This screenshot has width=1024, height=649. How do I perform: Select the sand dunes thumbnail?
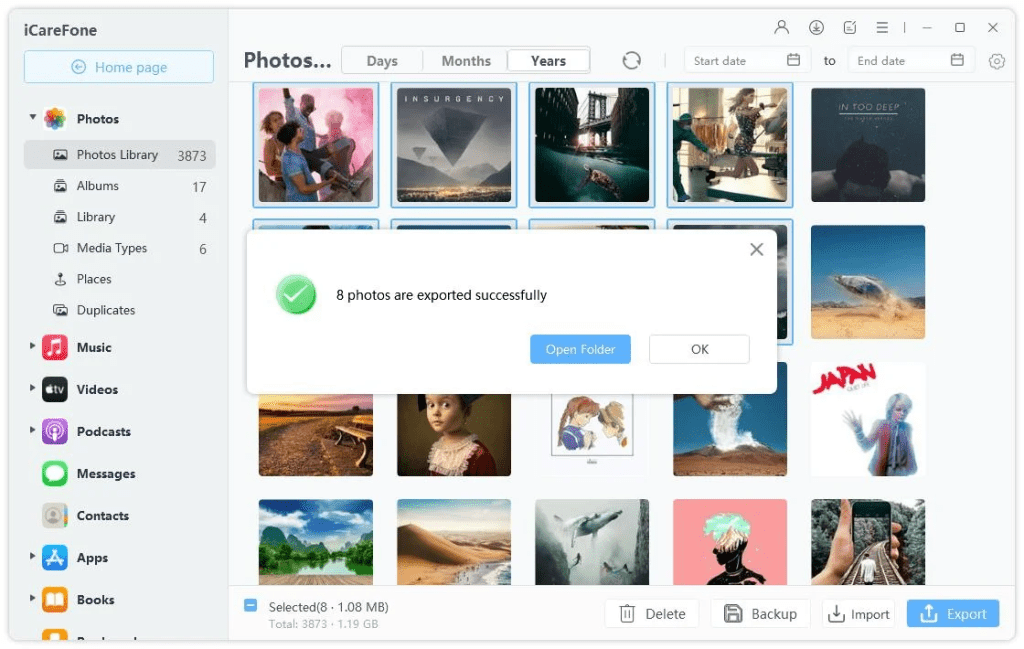click(x=454, y=542)
